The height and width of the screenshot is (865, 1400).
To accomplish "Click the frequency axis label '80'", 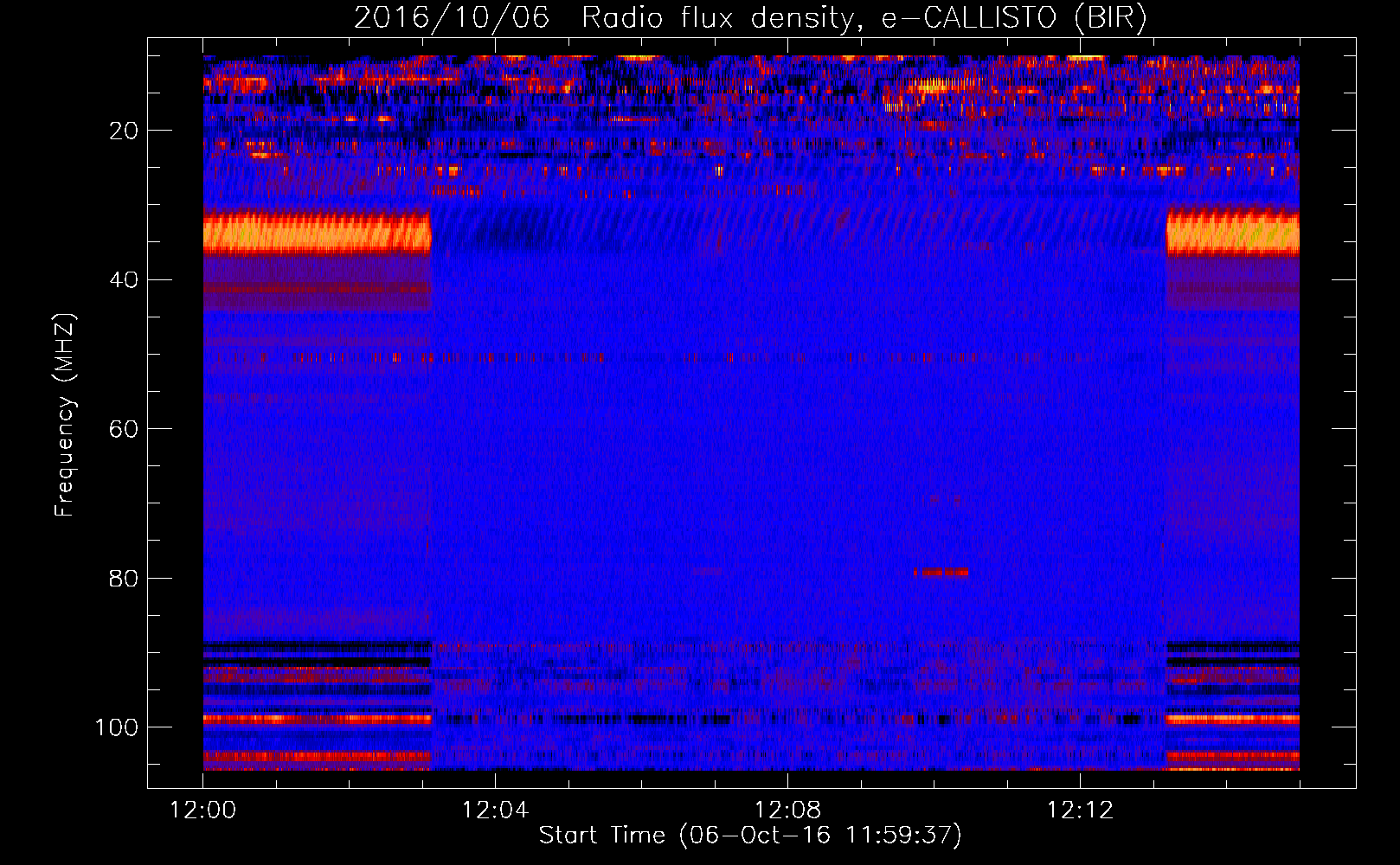I will pyautogui.click(x=125, y=578).
